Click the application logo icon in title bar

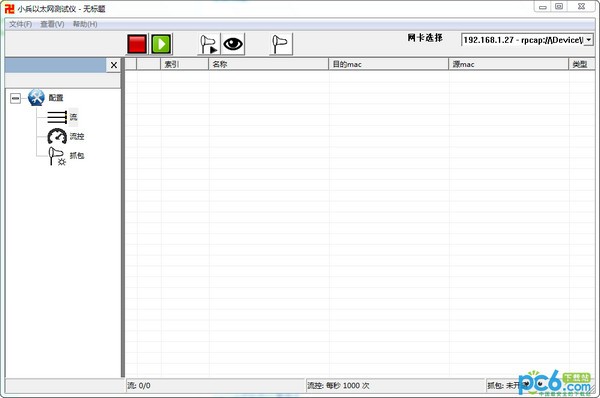10,8
